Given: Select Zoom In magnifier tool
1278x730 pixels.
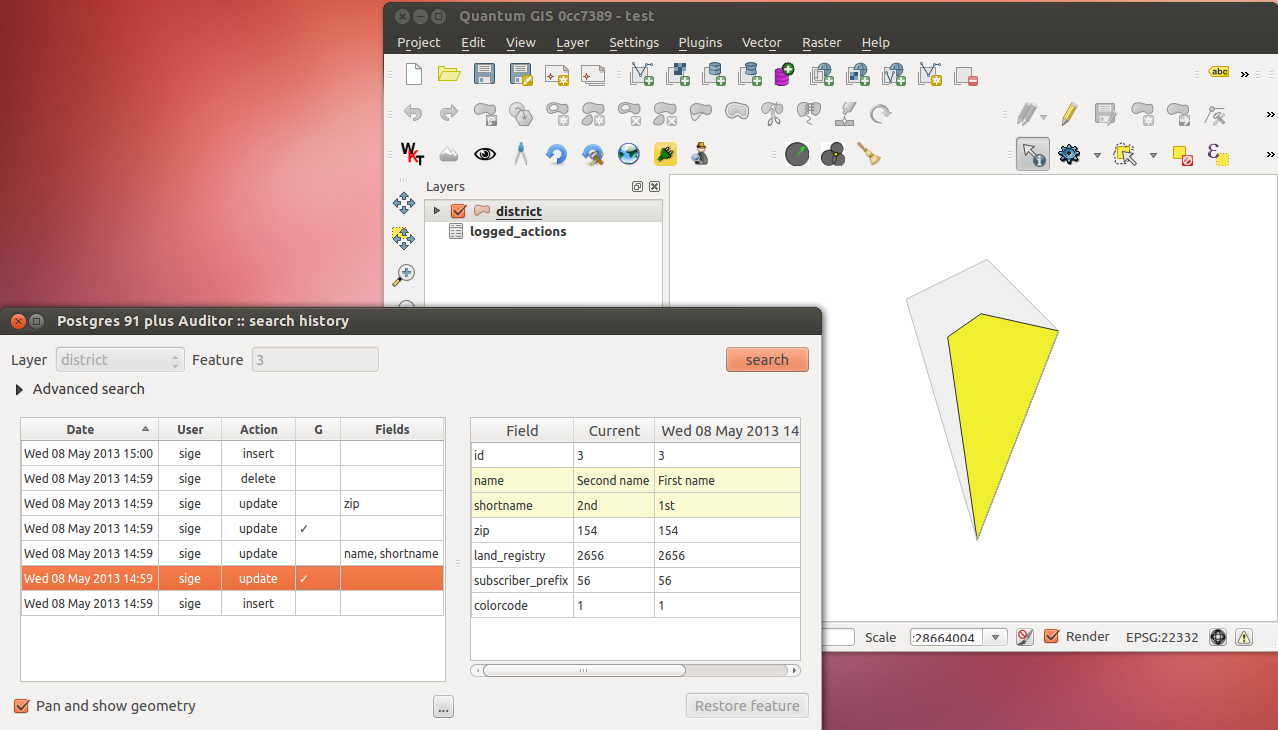Looking at the screenshot, I should (404, 274).
